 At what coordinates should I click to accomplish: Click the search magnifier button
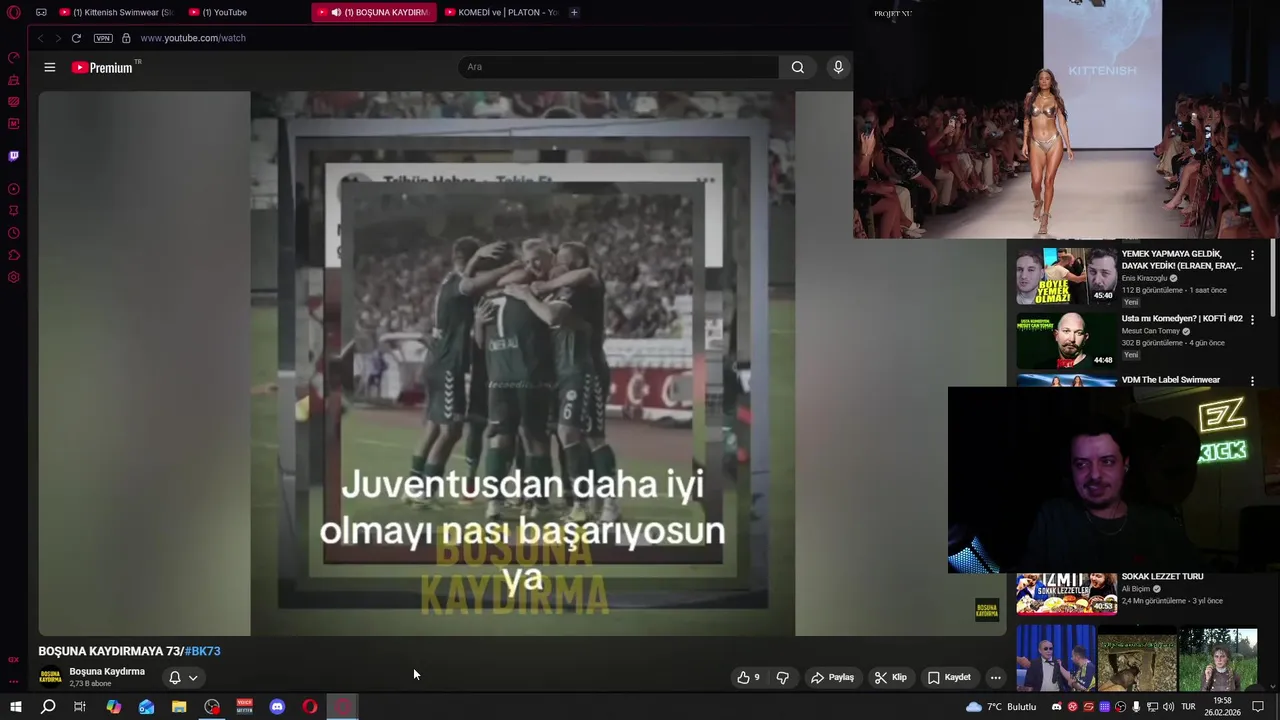[798, 67]
